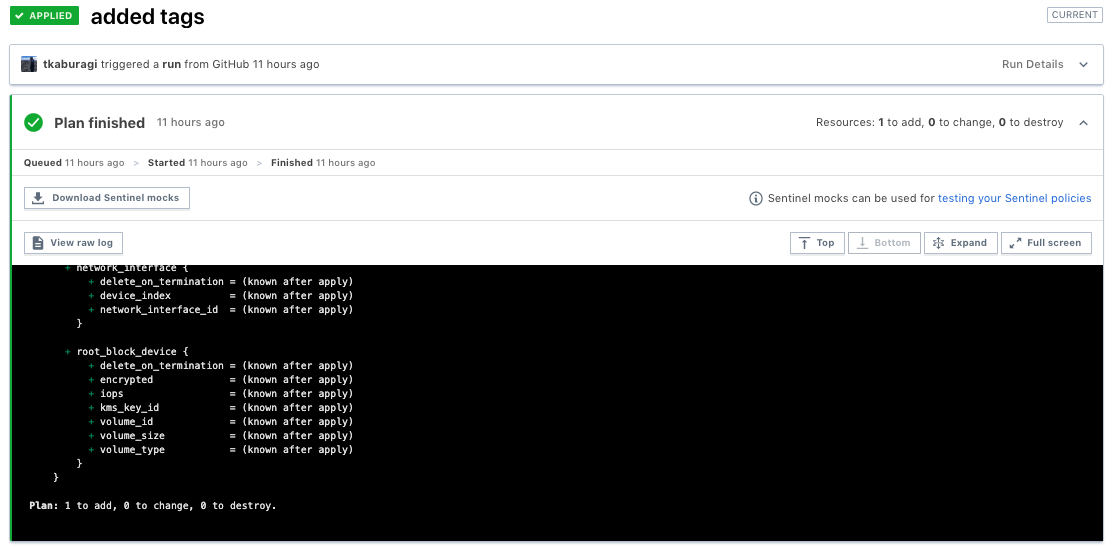
Task: Collapse the Plan finished section chevron
Action: tap(1083, 123)
